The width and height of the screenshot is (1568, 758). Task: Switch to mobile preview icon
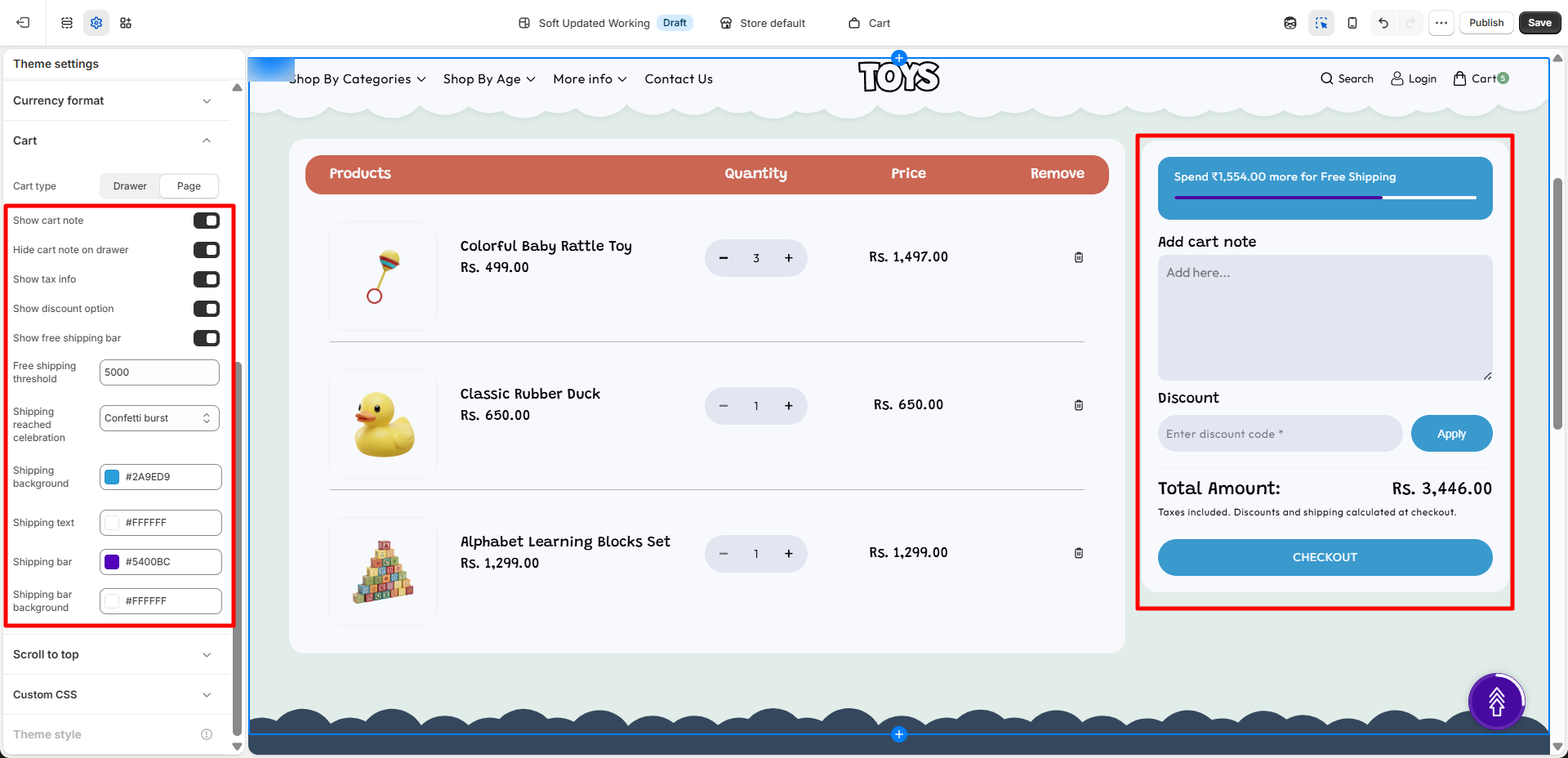tap(1352, 23)
